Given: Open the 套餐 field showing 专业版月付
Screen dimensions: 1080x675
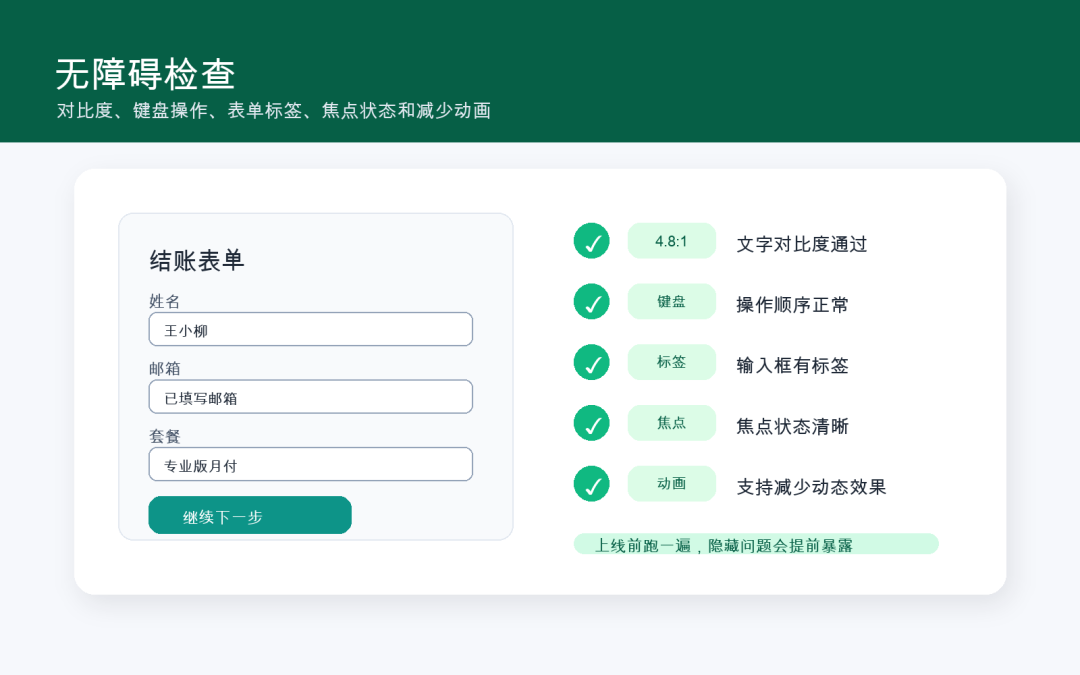Looking at the screenshot, I should pyautogui.click(x=311, y=464).
